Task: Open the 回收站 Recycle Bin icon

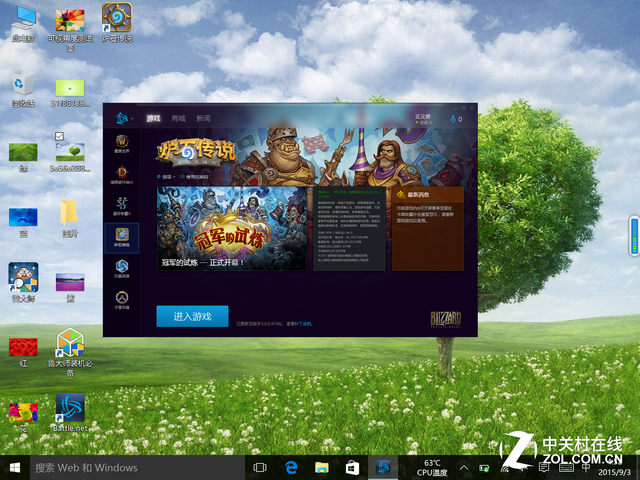Action: [23, 89]
